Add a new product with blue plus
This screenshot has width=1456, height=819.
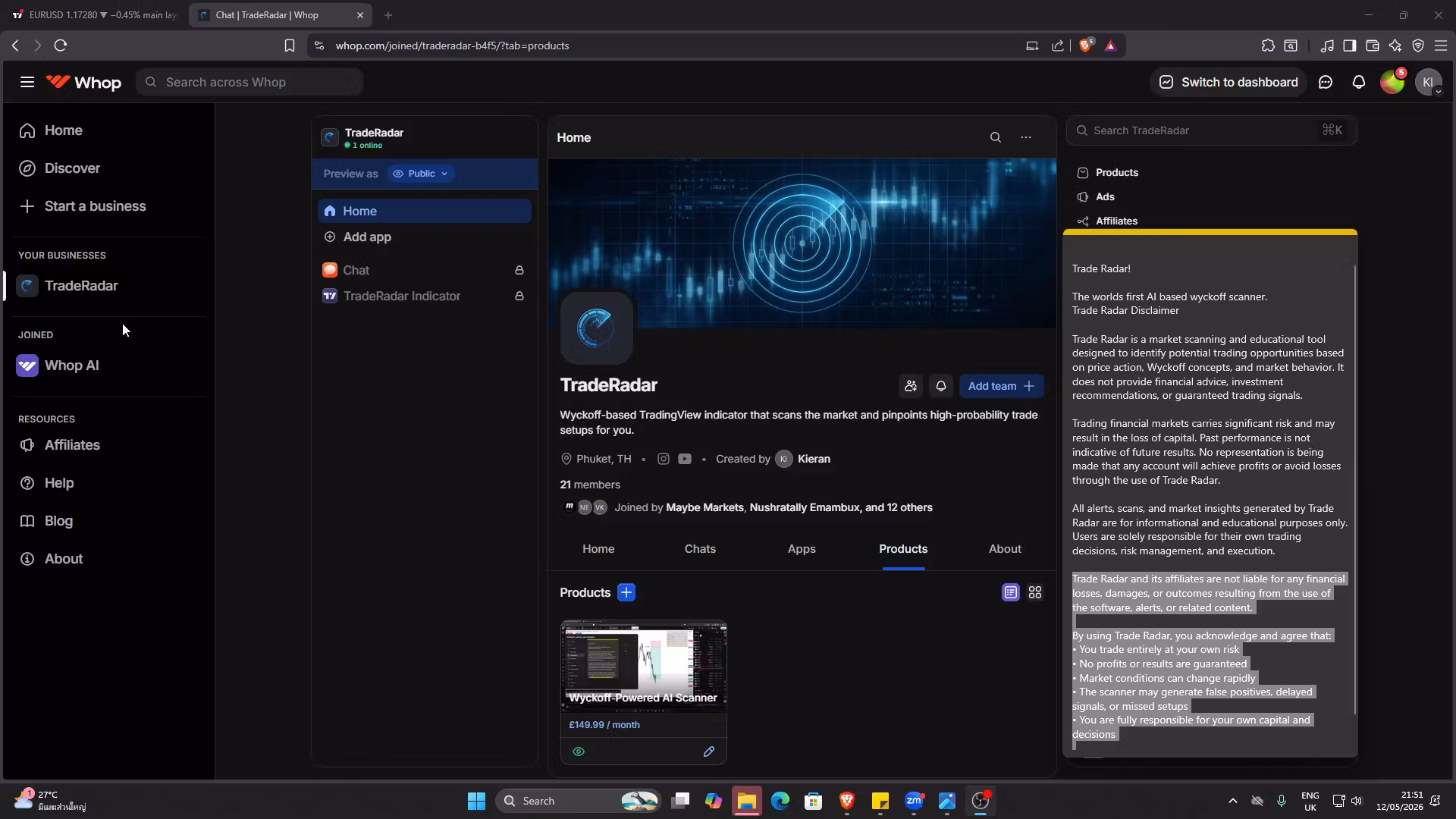[626, 592]
